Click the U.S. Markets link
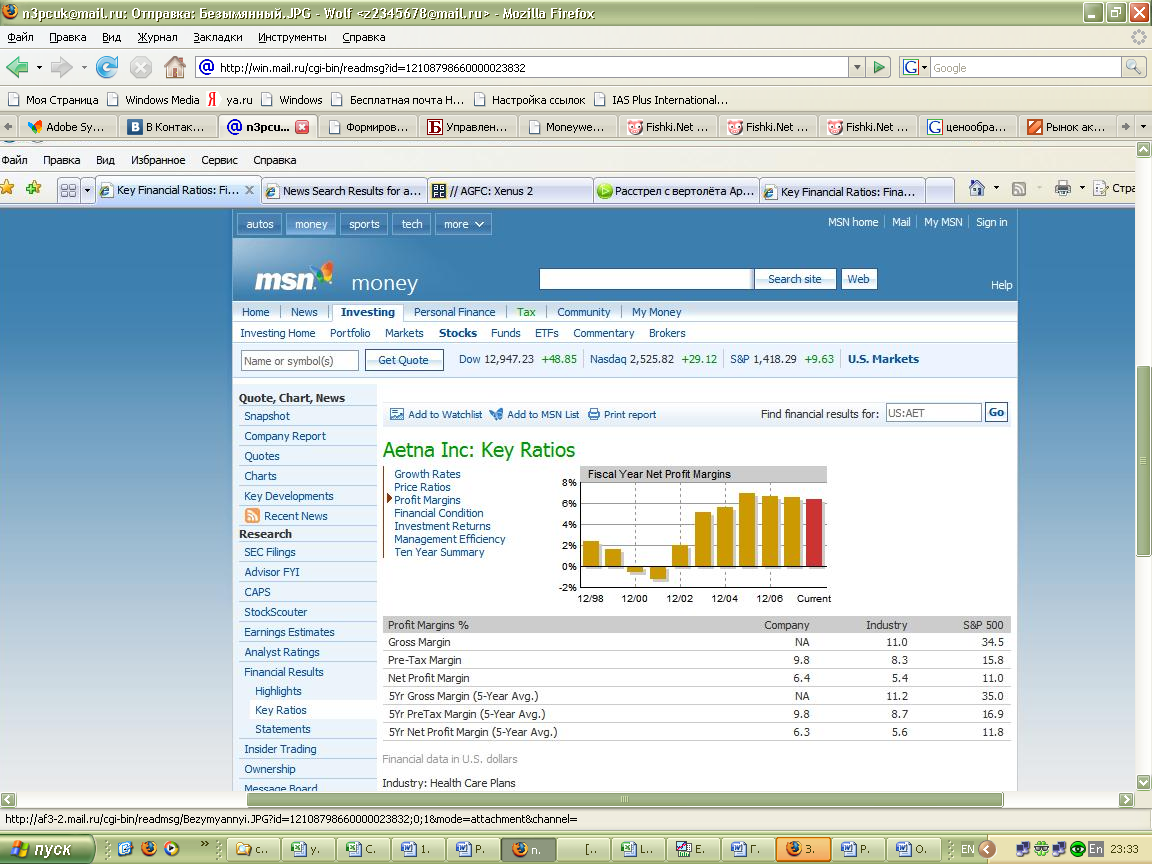The width and height of the screenshot is (1152, 864). [883, 359]
